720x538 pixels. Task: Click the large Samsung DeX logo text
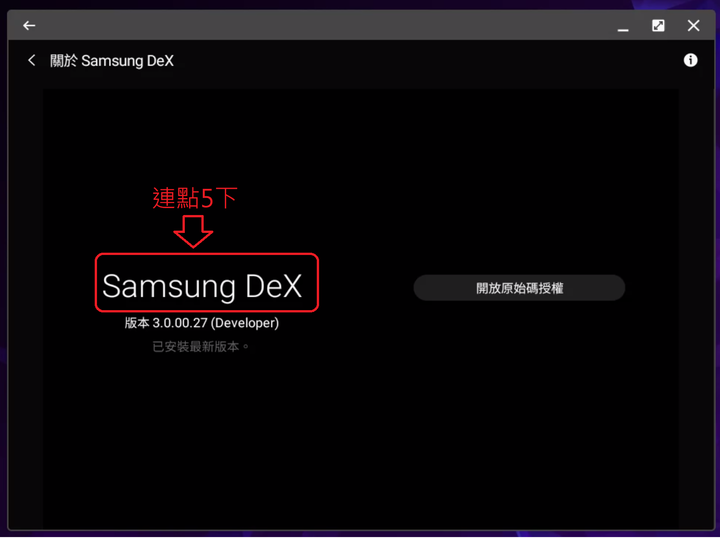click(202, 286)
